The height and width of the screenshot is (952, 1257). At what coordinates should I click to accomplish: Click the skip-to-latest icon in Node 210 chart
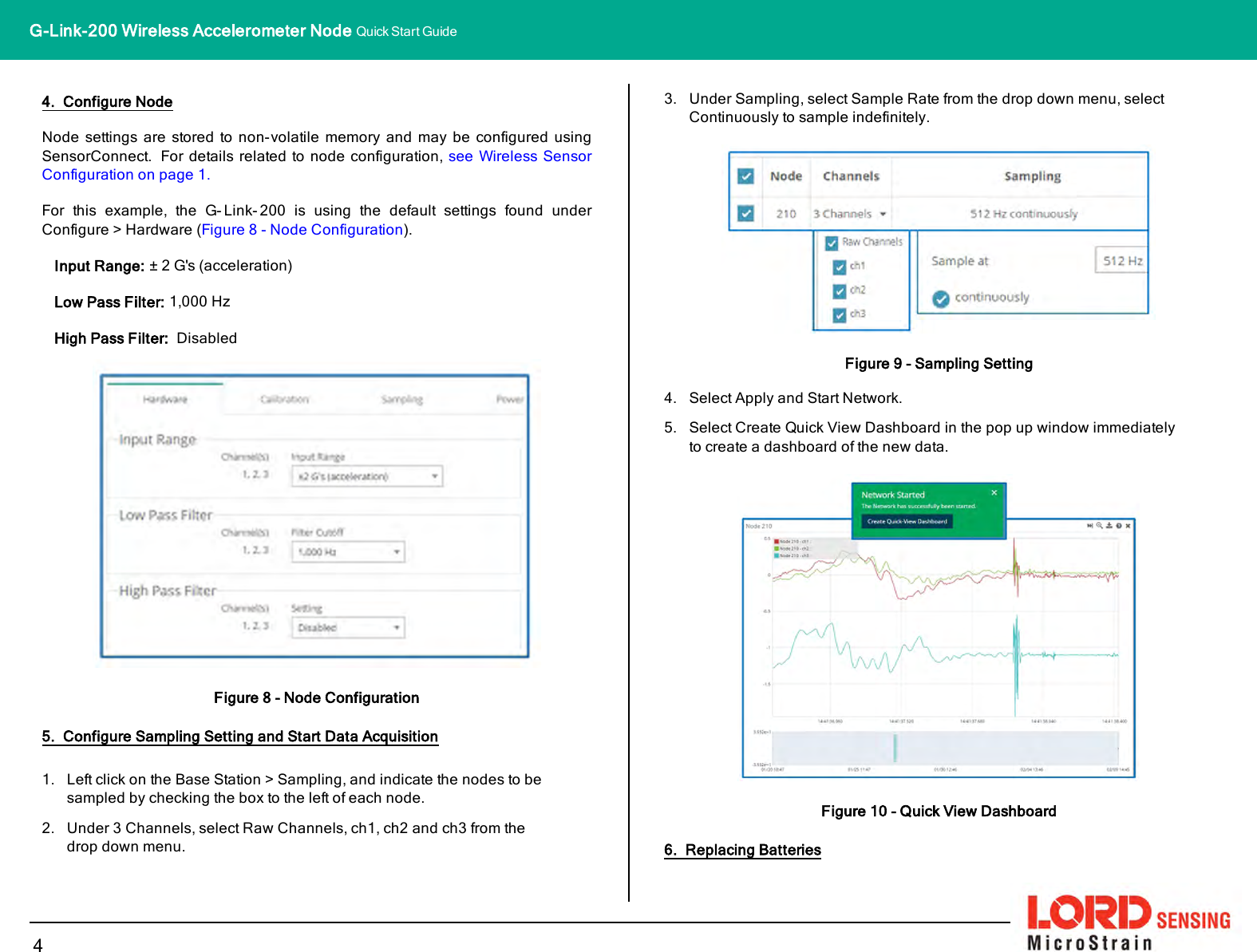click(1090, 526)
